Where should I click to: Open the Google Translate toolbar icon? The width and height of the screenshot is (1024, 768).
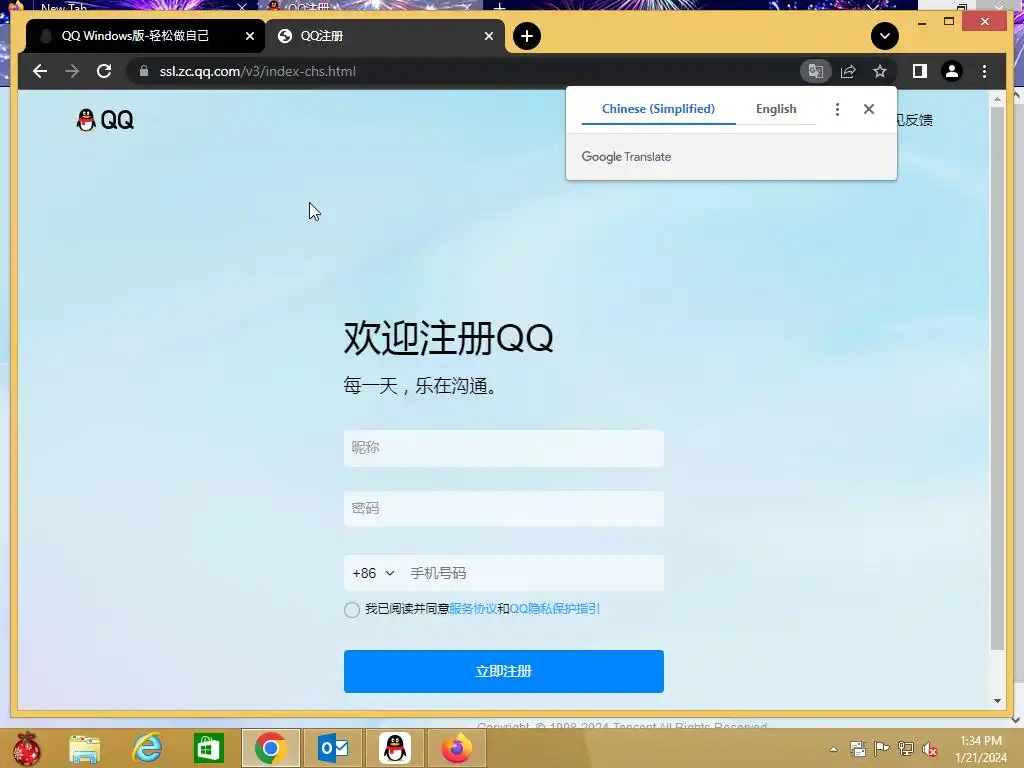click(x=816, y=71)
